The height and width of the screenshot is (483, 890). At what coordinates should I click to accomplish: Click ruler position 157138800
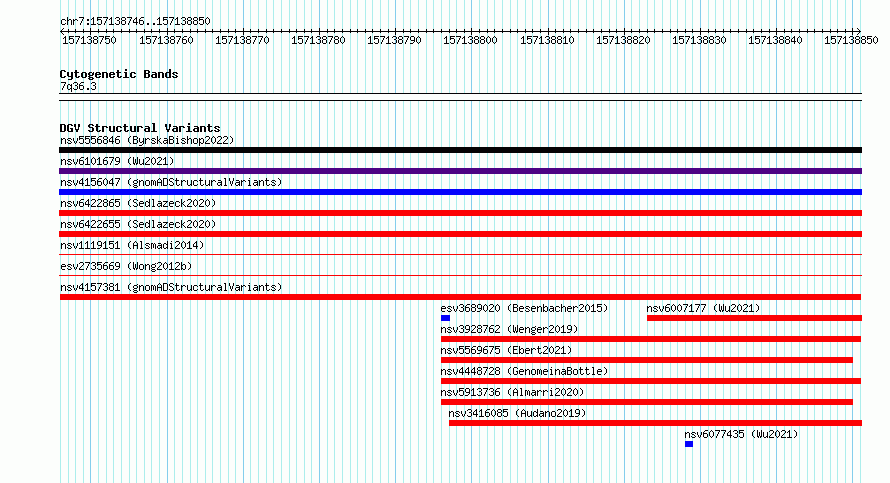click(471, 40)
